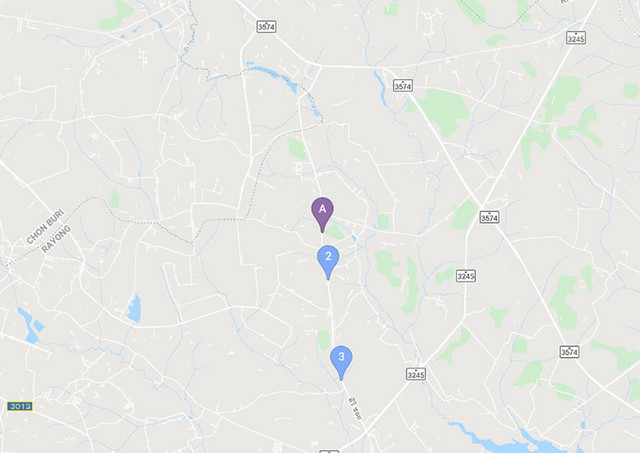Click the 3245 road shield nearest marker 3

coord(416,374)
